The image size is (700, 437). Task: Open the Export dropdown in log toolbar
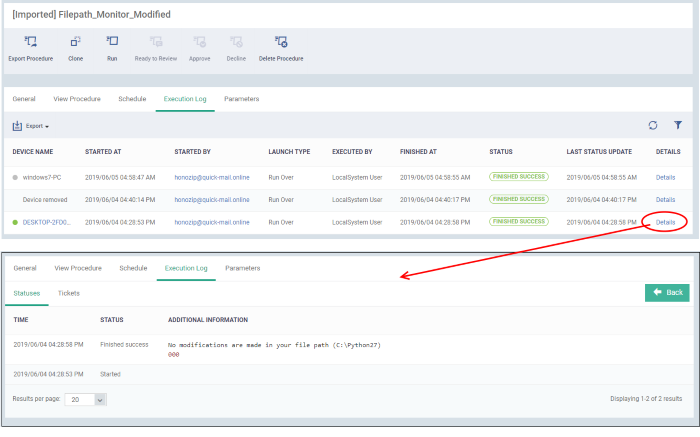[30, 126]
